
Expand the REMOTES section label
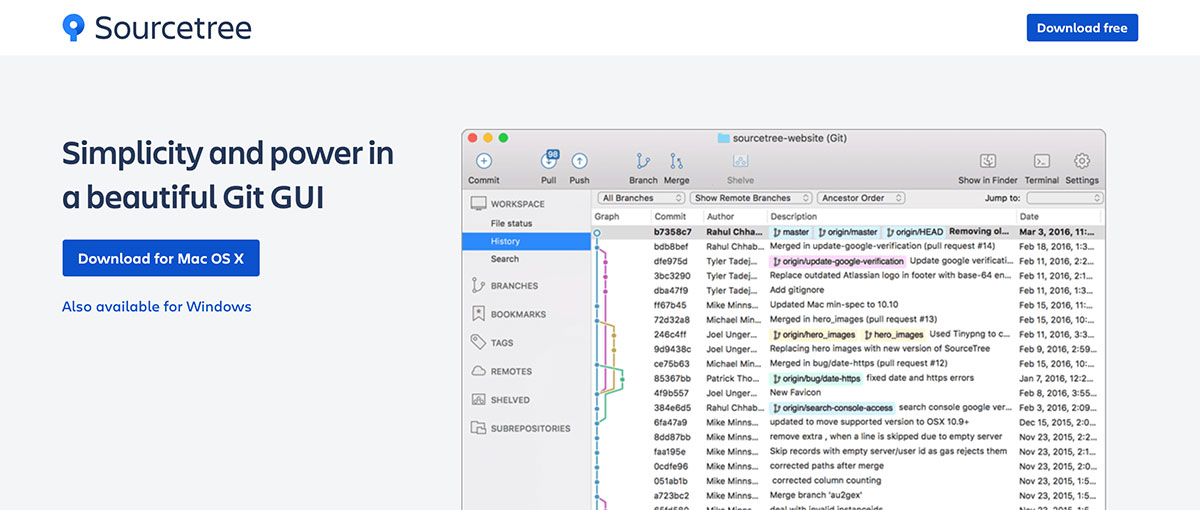pos(511,371)
